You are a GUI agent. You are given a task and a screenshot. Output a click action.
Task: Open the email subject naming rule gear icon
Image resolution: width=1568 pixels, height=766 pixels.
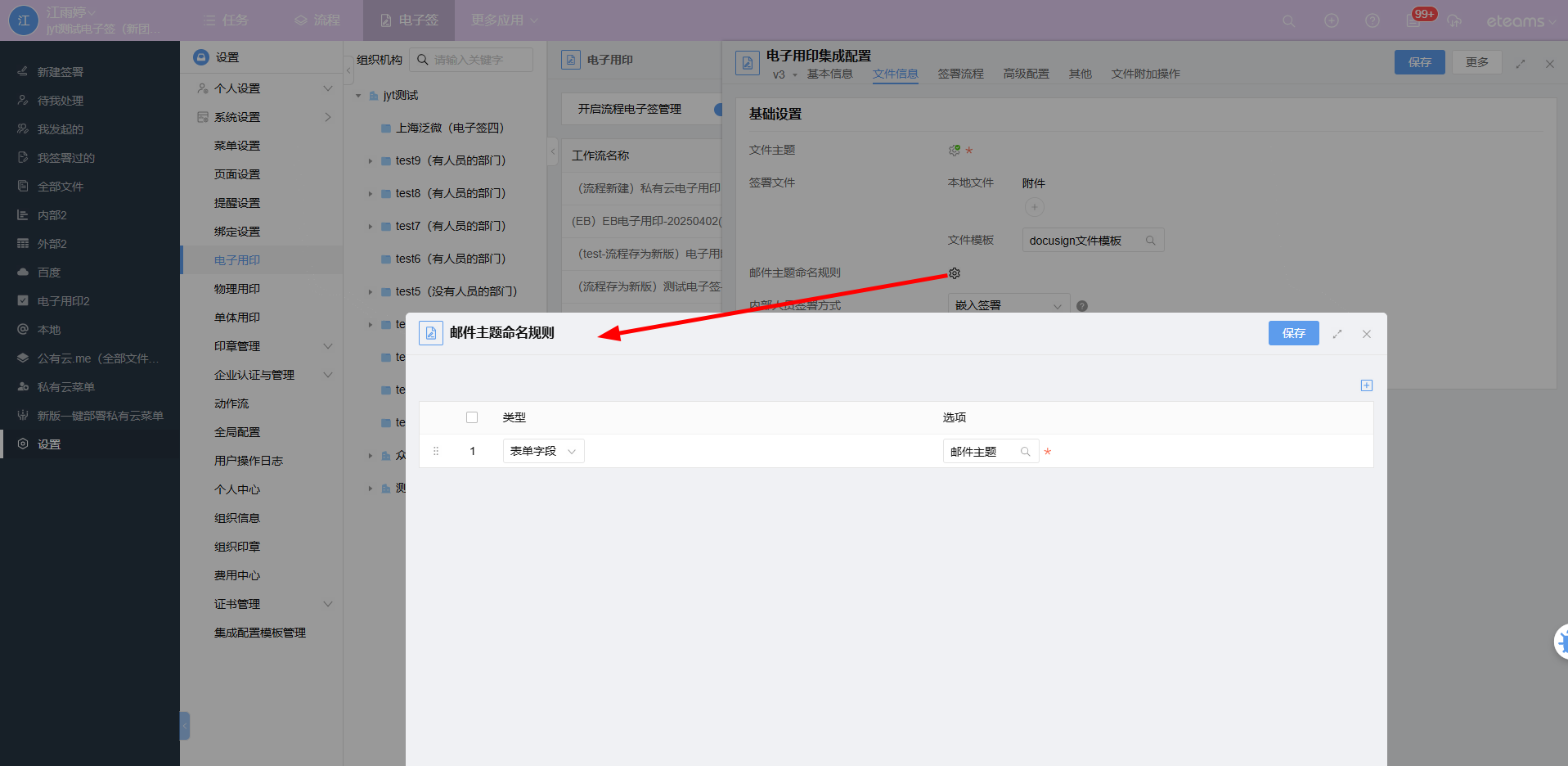click(954, 273)
